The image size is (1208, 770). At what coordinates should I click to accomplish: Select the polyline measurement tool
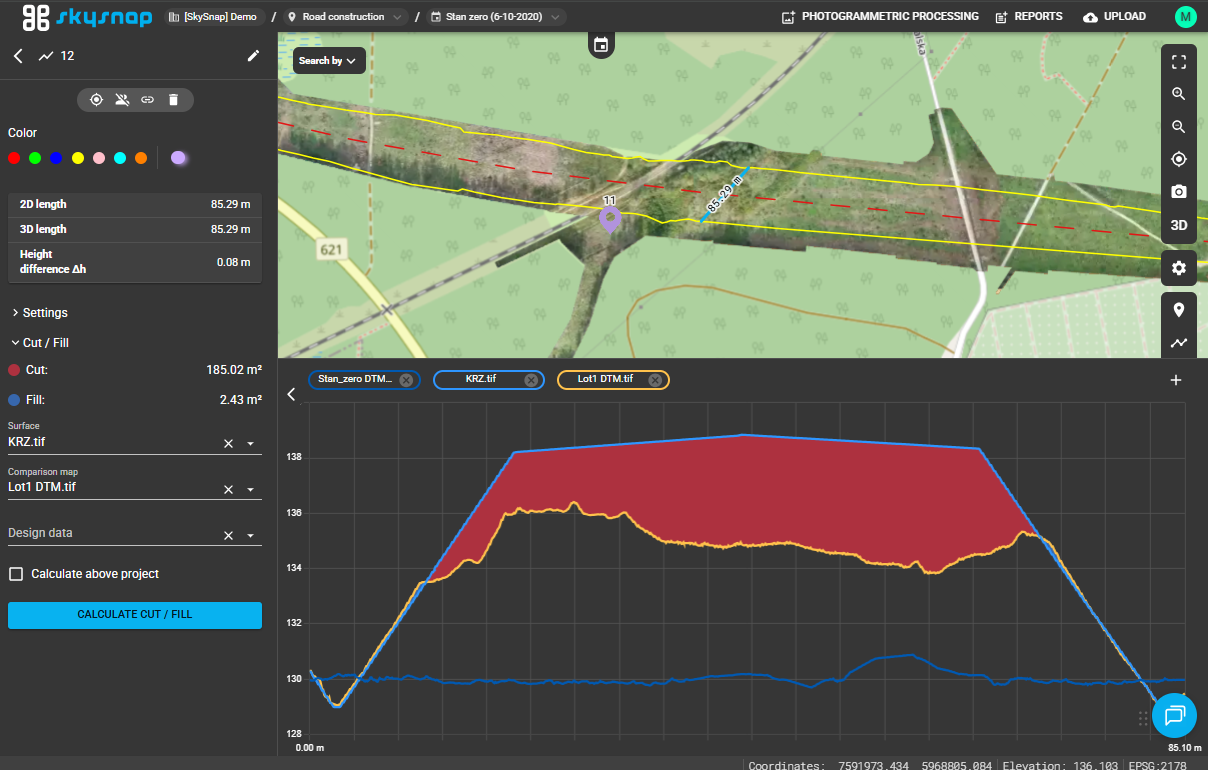pos(1179,342)
